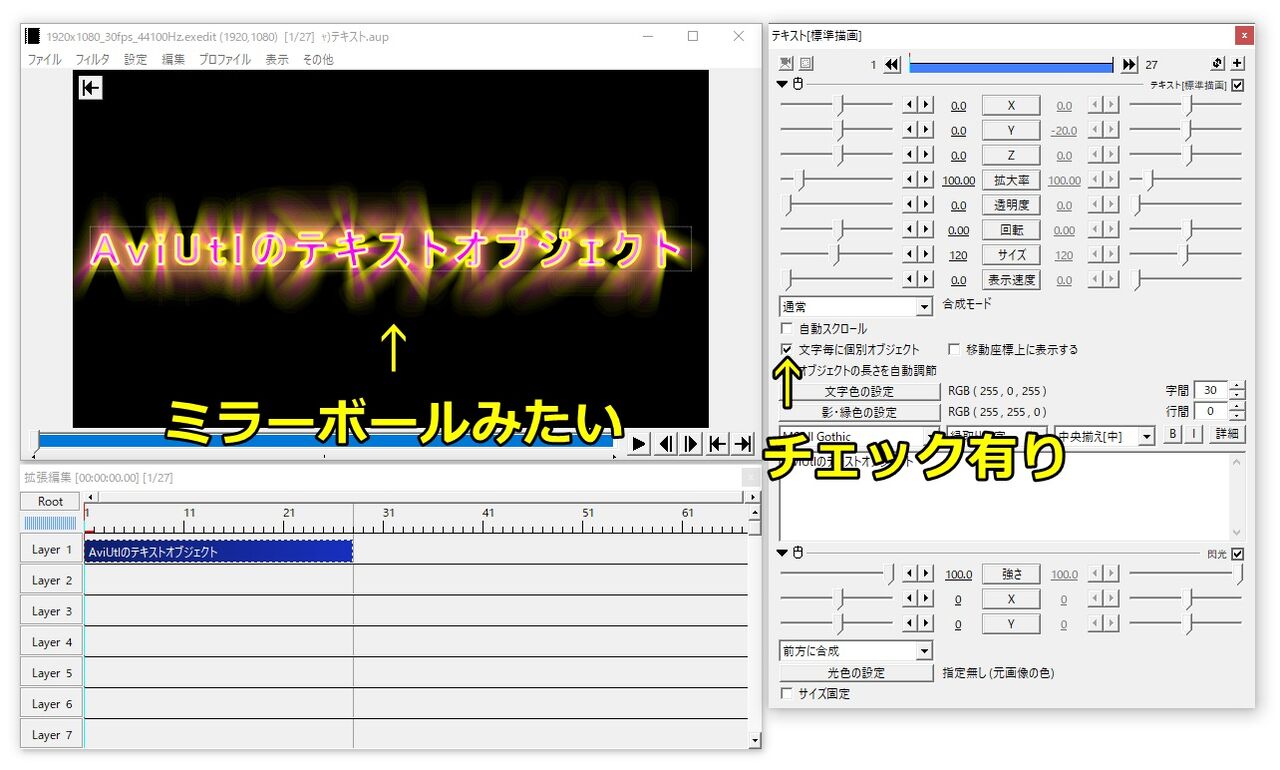The image size is (1280, 770).
Task: Jump to last frame with the right double-arrow icon
Action: tap(1129, 64)
